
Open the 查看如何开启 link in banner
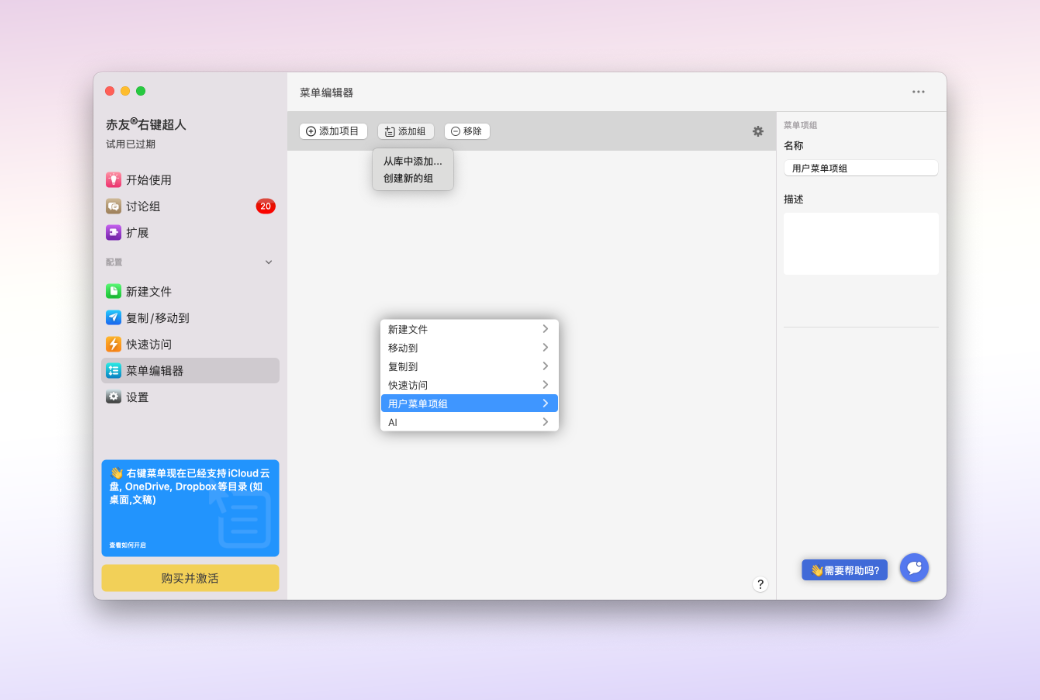(127, 545)
